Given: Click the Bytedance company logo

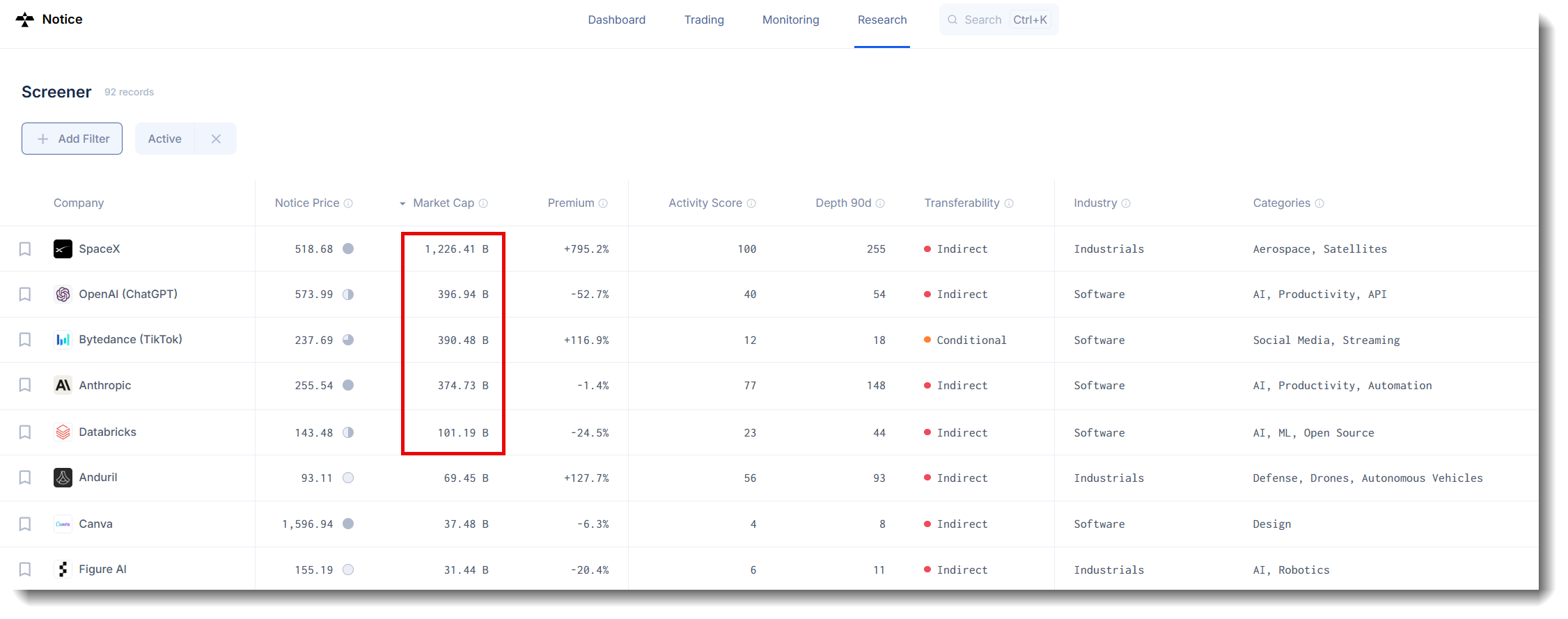Looking at the screenshot, I should coord(63,339).
